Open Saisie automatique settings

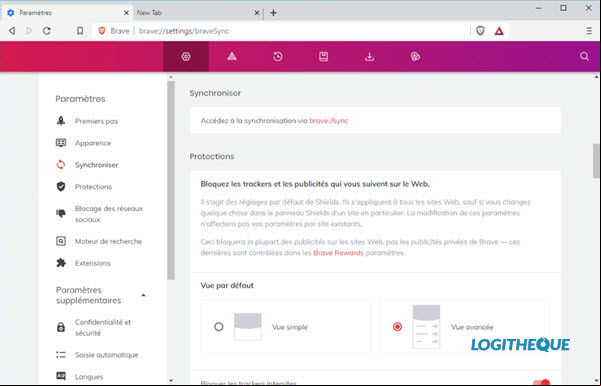(x=107, y=355)
